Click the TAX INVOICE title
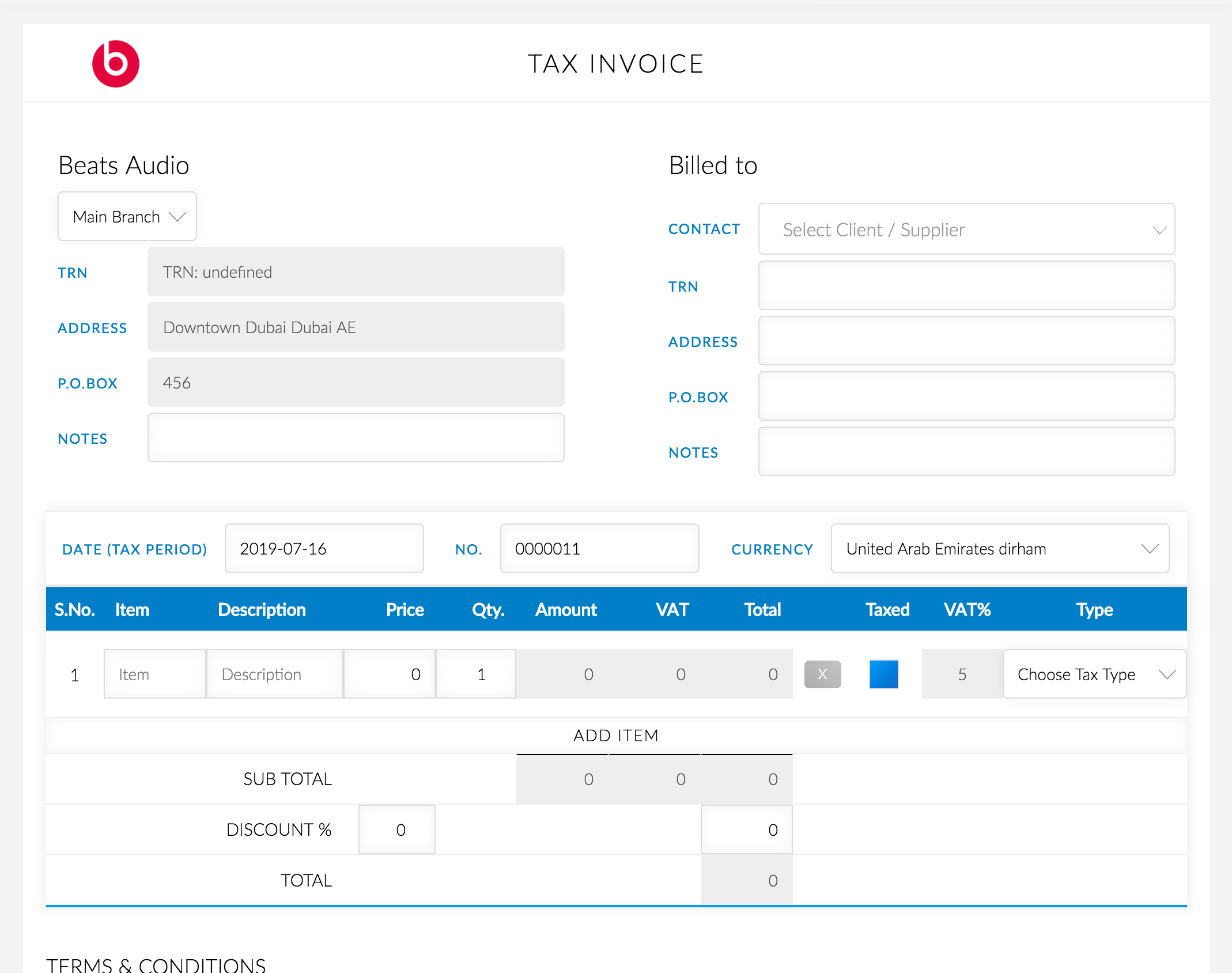The image size is (1232, 973). pyautogui.click(x=615, y=63)
